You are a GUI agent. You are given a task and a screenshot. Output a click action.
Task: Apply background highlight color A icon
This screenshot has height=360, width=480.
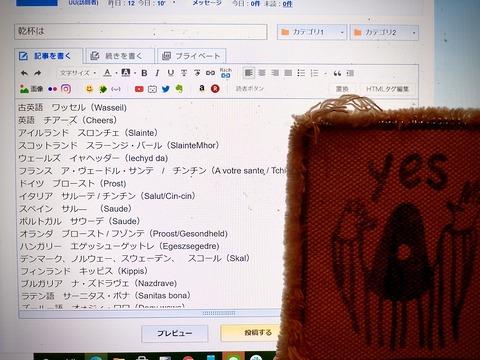click(x=126, y=73)
